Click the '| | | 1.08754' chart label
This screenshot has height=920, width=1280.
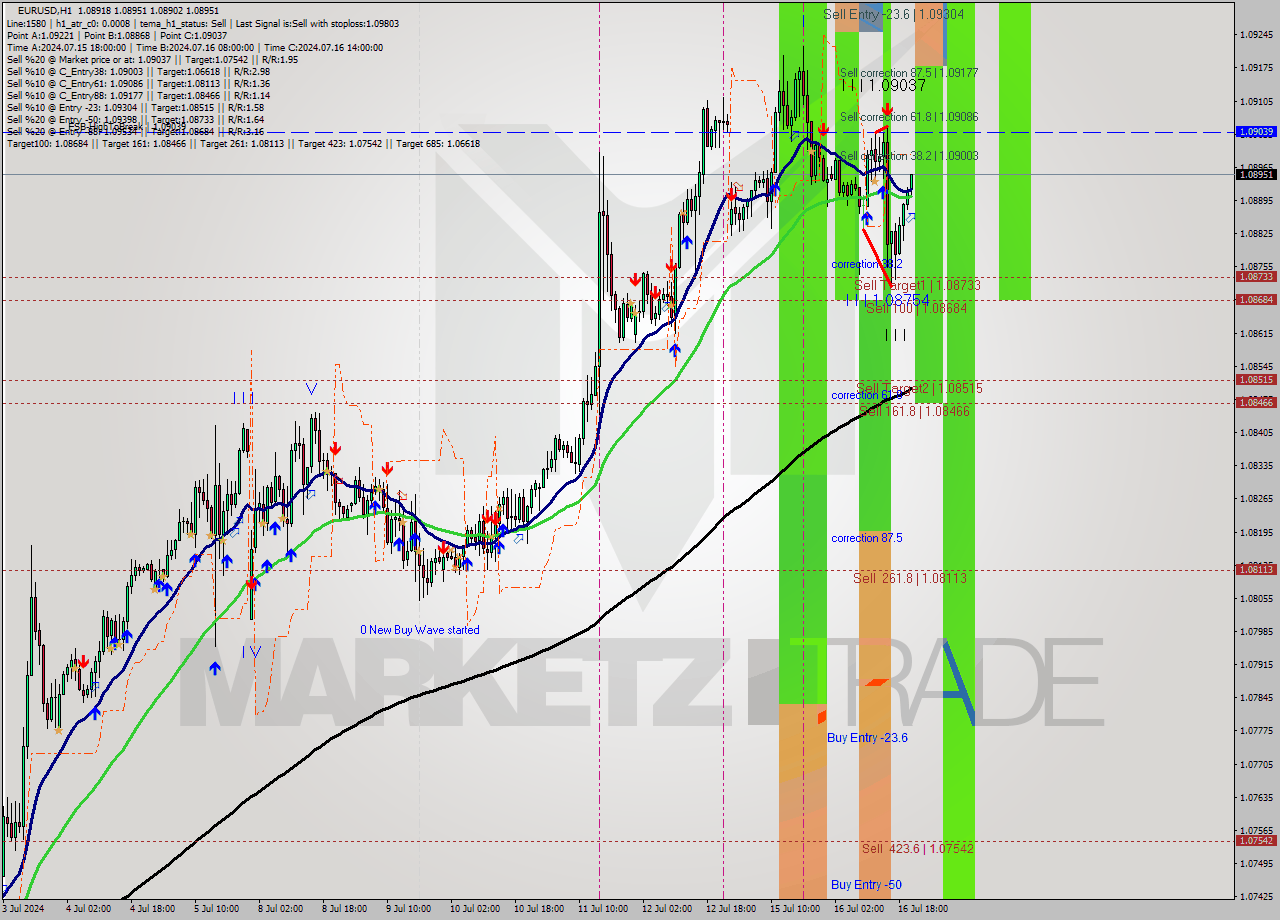[x=887, y=300]
